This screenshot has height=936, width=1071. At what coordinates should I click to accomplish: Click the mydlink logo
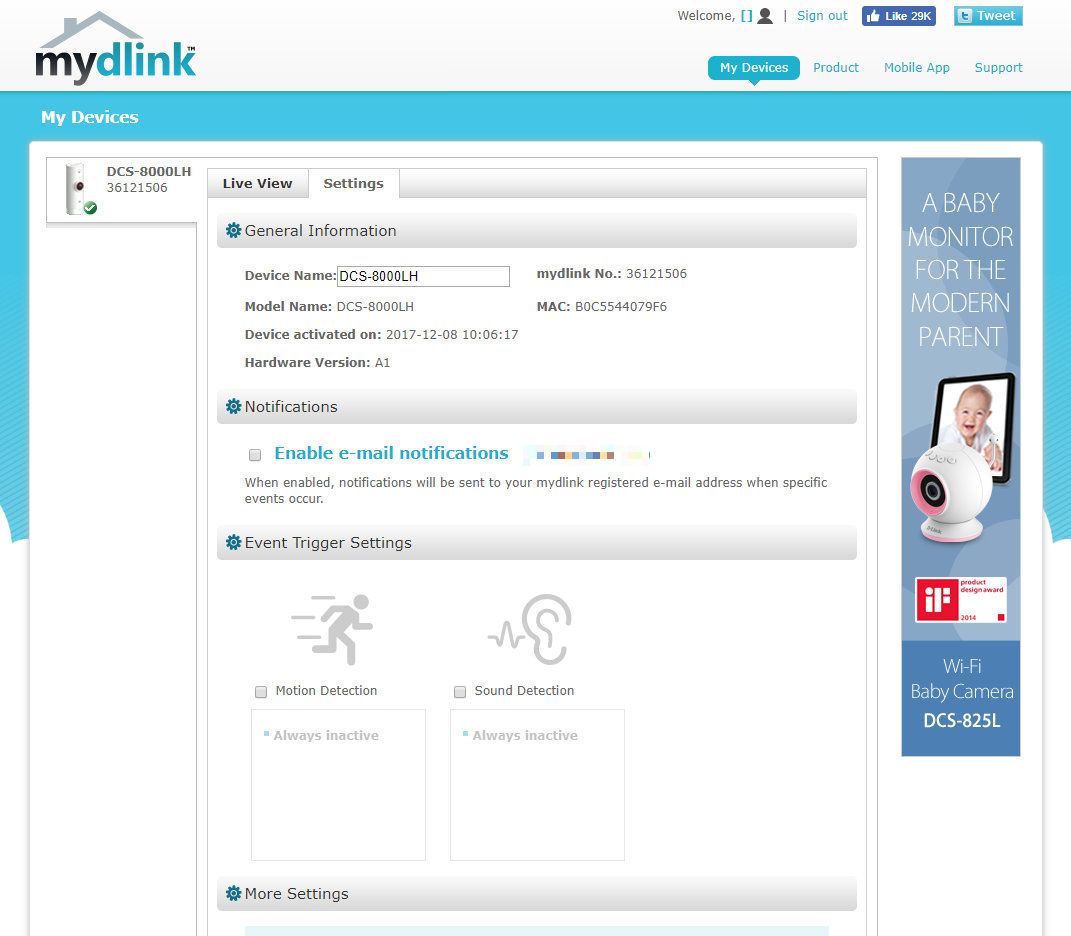click(115, 49)
